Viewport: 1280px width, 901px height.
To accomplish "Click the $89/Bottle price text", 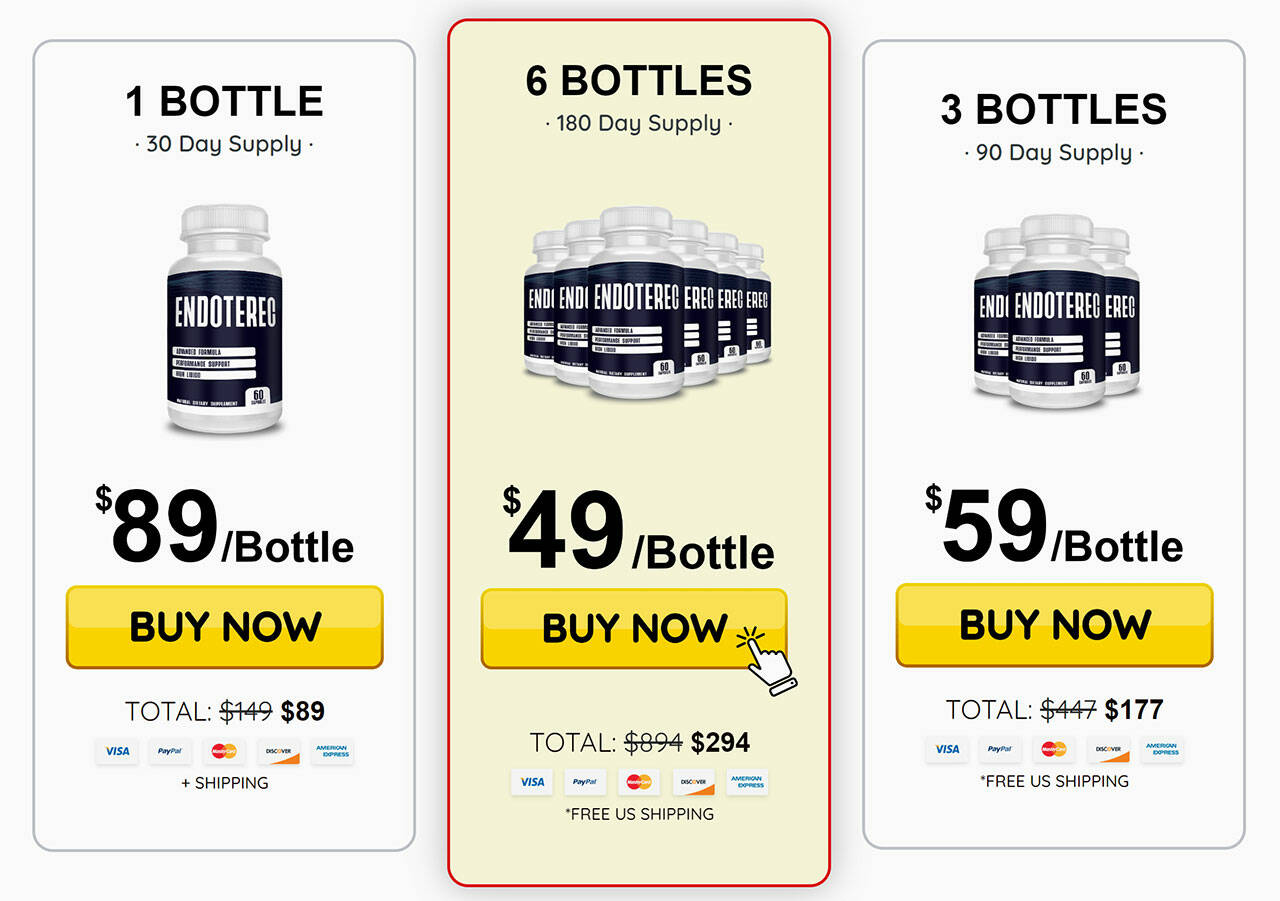I will click(224, 529).
